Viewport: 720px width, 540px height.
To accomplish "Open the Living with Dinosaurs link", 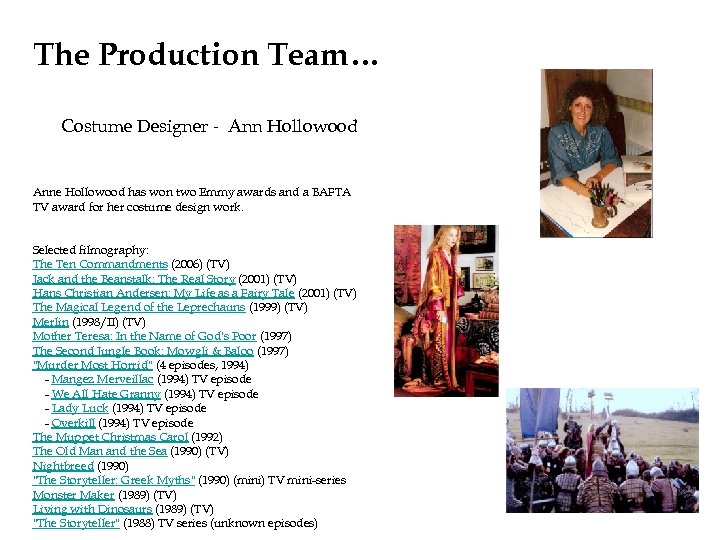I will (x=92, y=510).
